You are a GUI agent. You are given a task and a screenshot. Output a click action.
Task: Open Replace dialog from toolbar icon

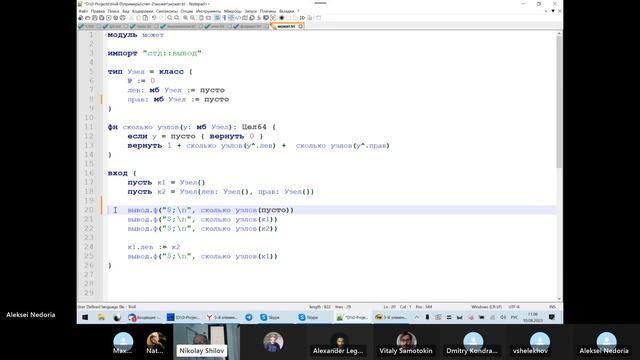[x=177, y=18]
